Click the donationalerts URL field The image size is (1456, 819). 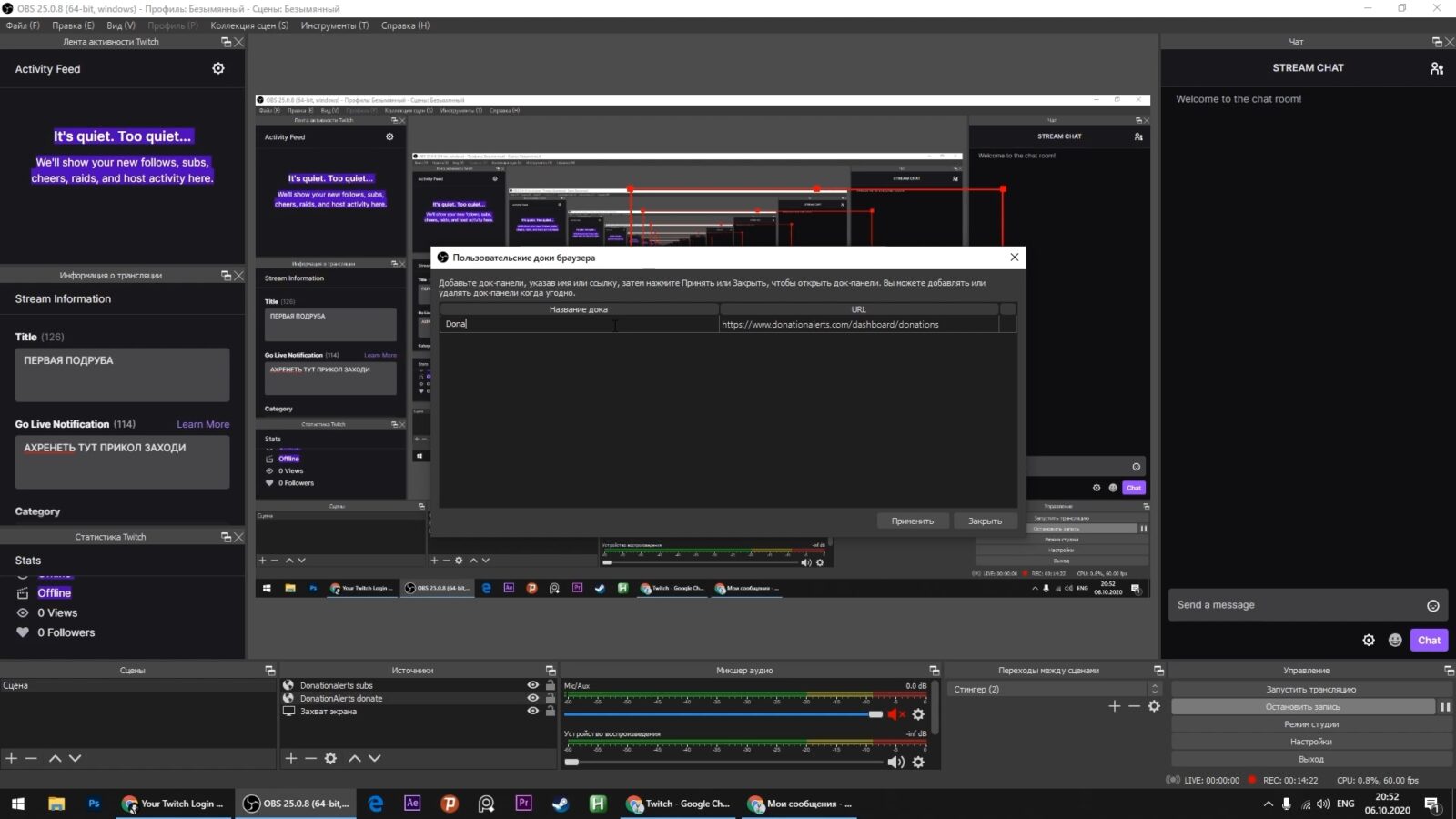(859, 324)
